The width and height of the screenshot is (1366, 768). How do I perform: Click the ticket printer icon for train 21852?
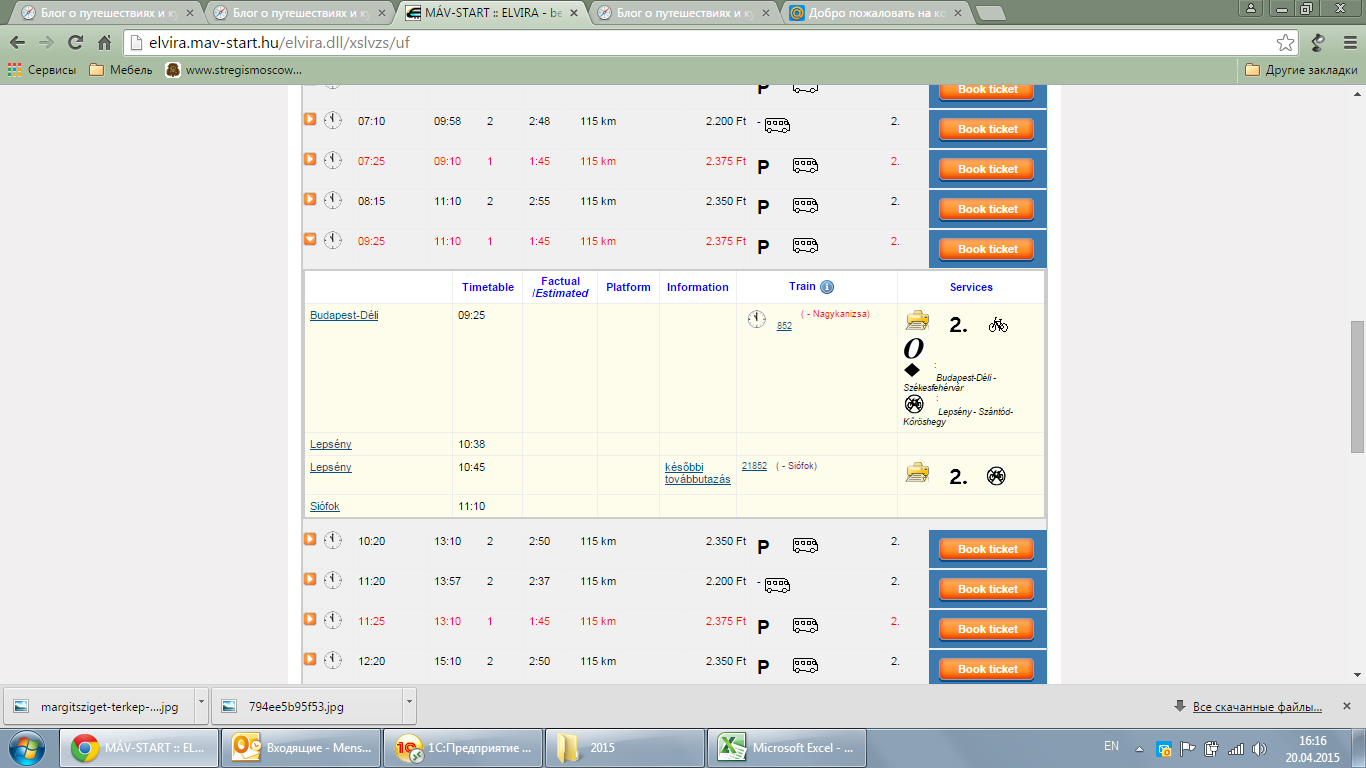pyautogui.click(x=917, y=473)
